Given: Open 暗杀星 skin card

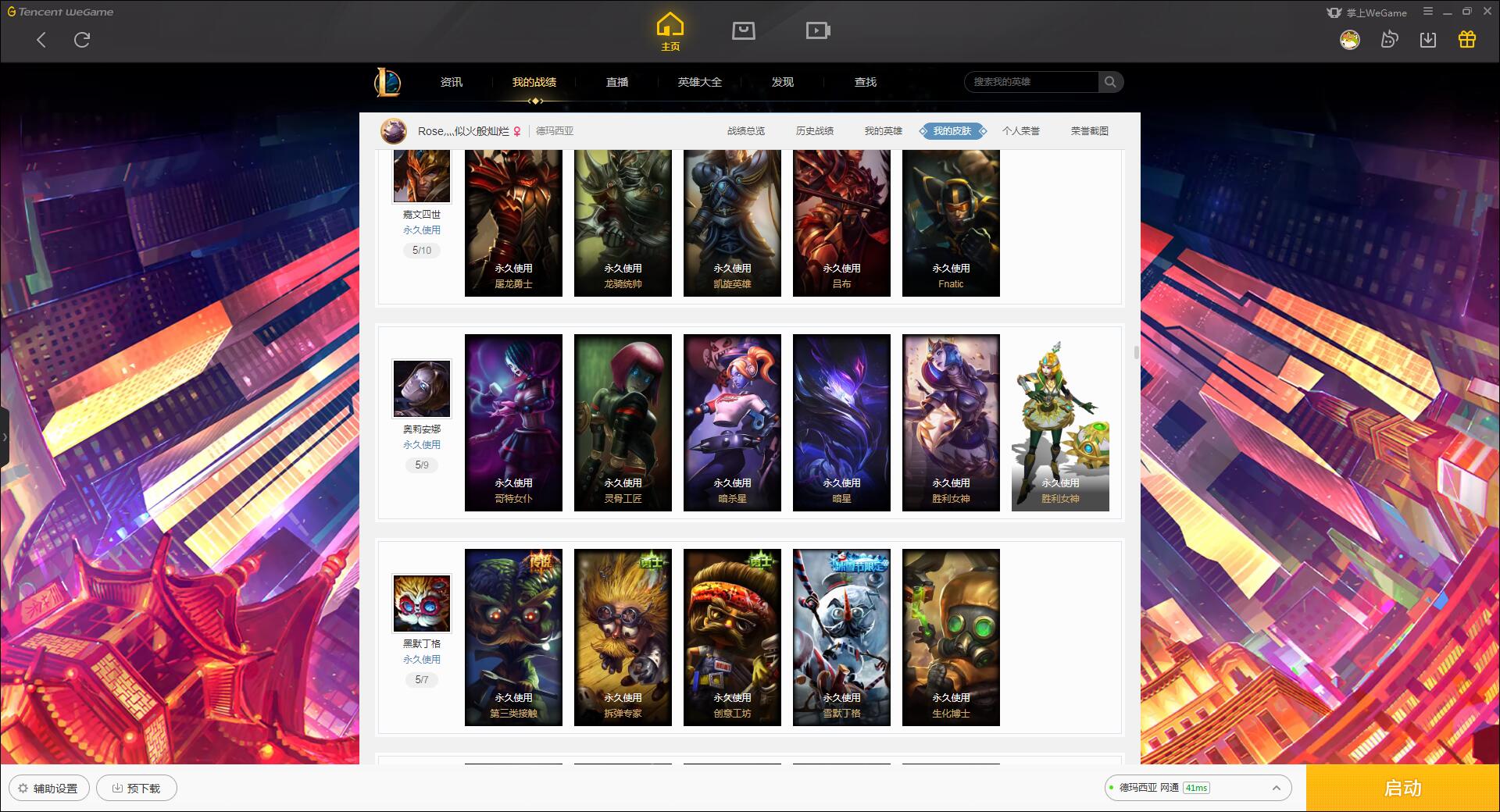Looking at the screenshot, I should click(732, 422).
